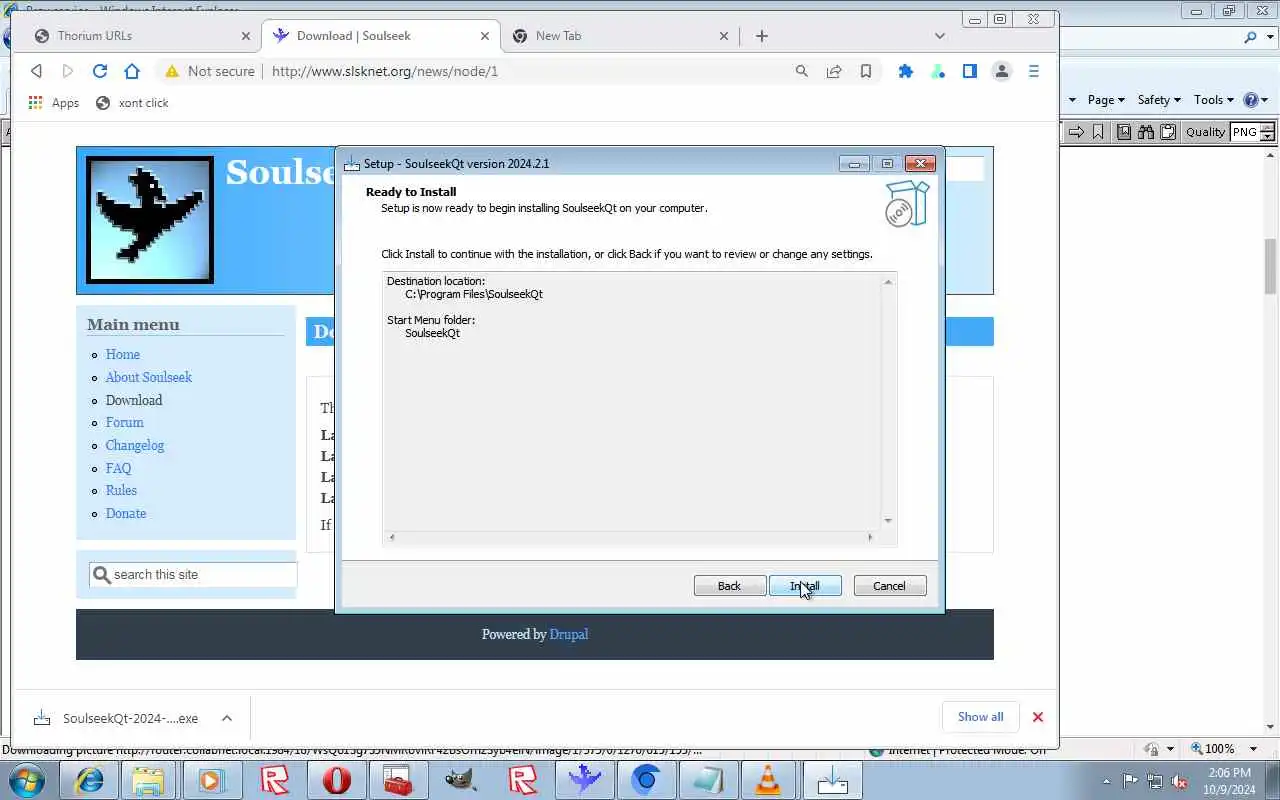Click Show all downloads button
This screenshot has height=800, width=1280.
pos(980,717)
